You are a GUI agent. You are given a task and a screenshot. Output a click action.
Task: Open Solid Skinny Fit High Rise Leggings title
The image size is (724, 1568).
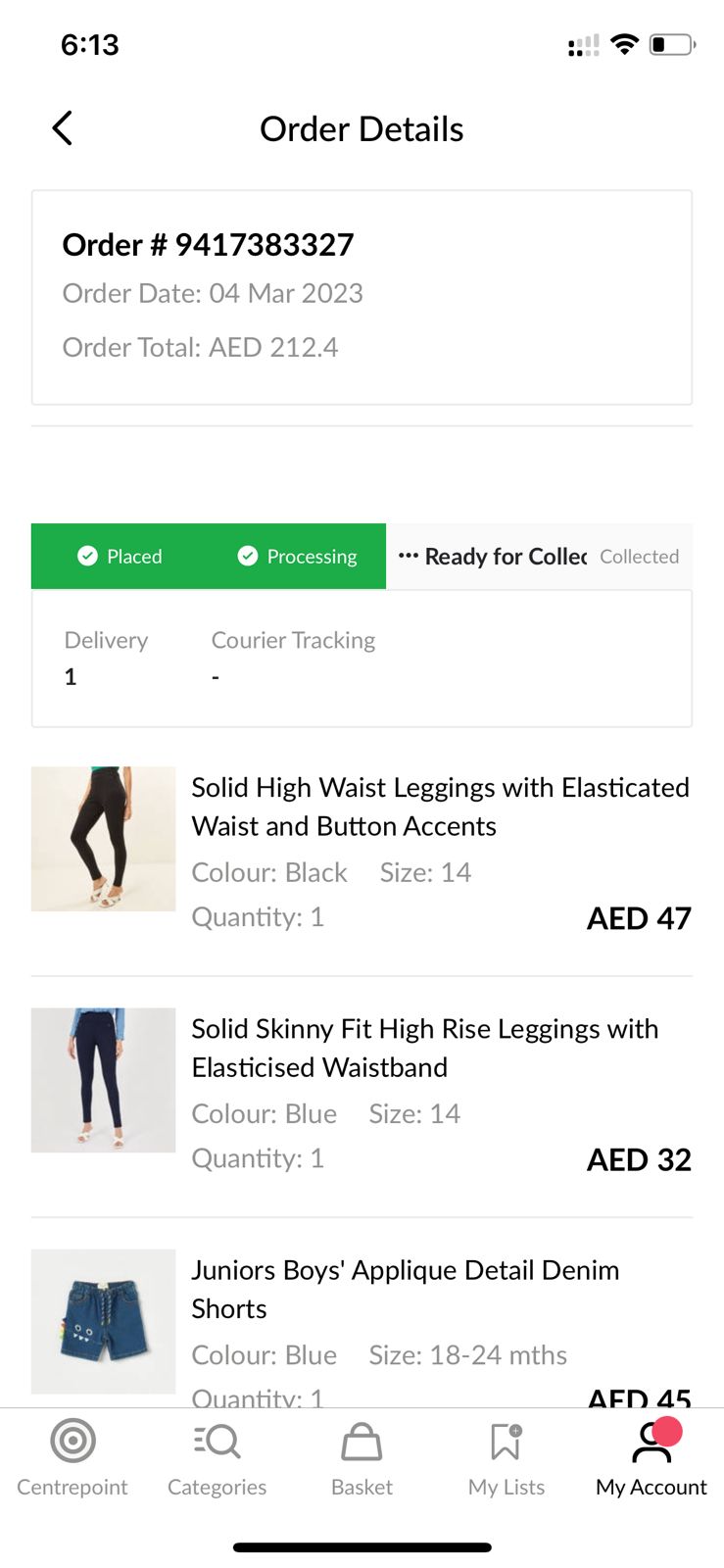point(424,1048)
